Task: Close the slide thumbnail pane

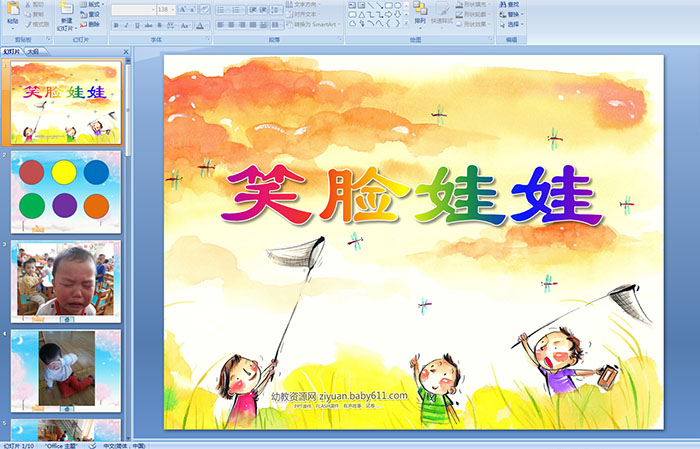Action: point(126,52)
